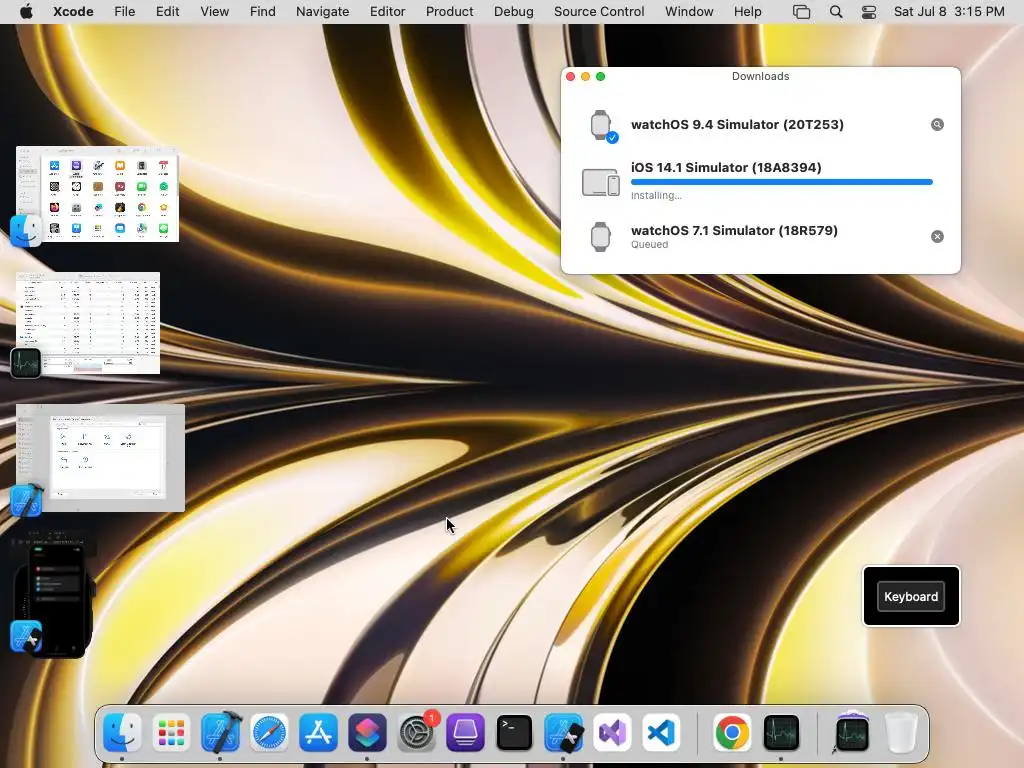
Task: Open System Settings from the Dock
Action: pyautogui.click(x=416, y=733)
